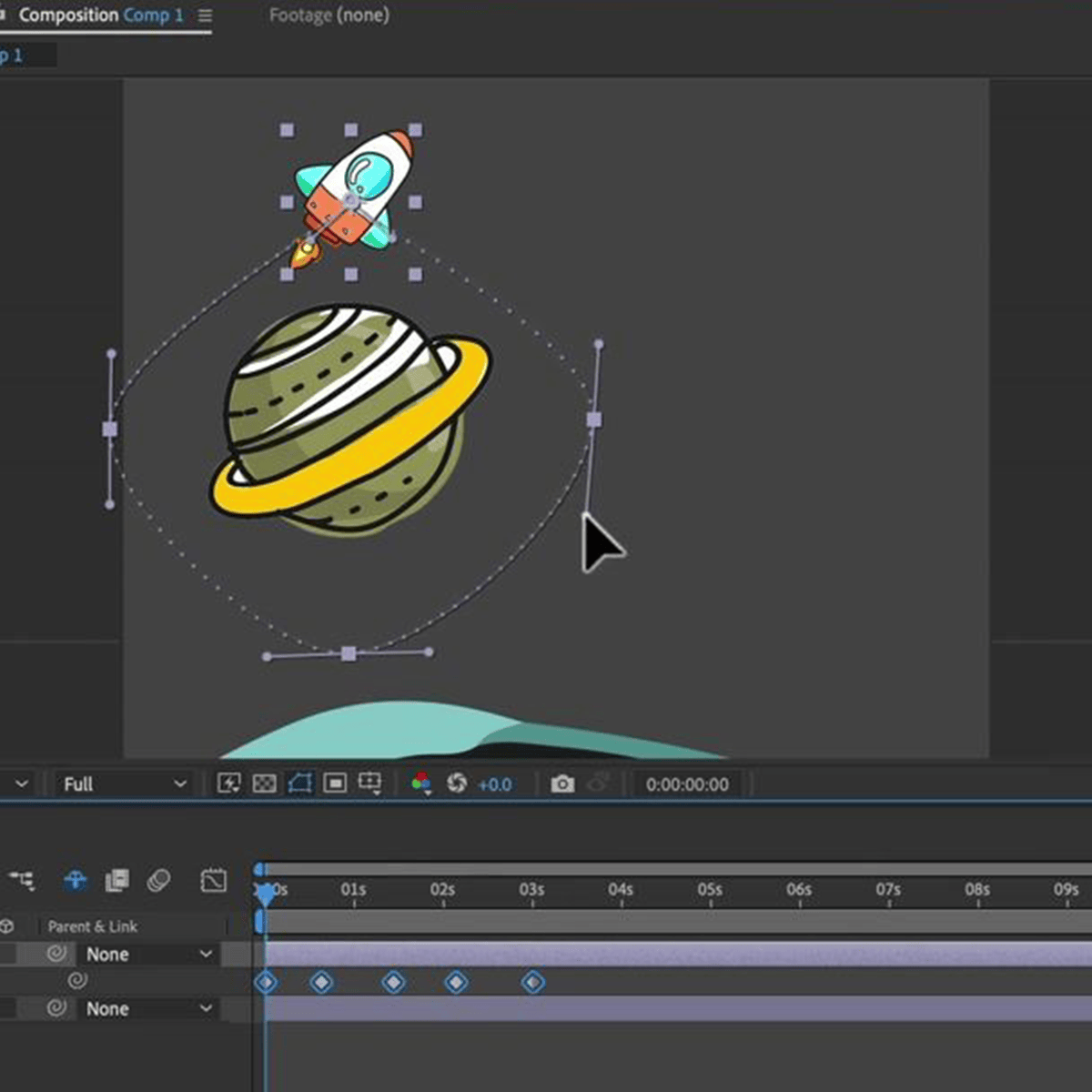Toggle the shy layers switch in timeline
The height and width of the screenshot is (1092, 1092).
point(76,880)
